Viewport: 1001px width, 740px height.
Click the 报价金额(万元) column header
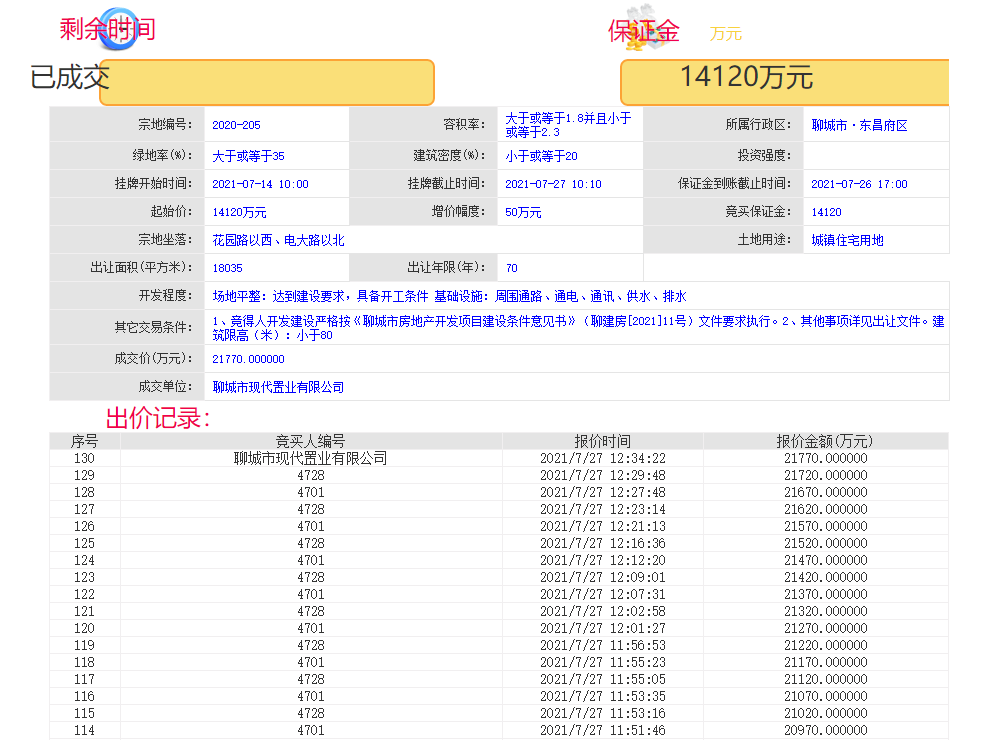(825, 441)
